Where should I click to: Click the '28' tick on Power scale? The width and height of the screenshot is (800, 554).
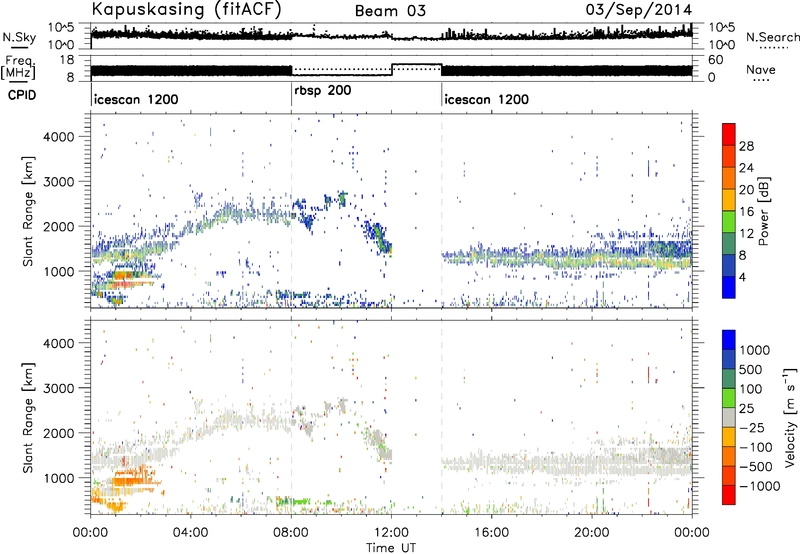pos(746,146)
